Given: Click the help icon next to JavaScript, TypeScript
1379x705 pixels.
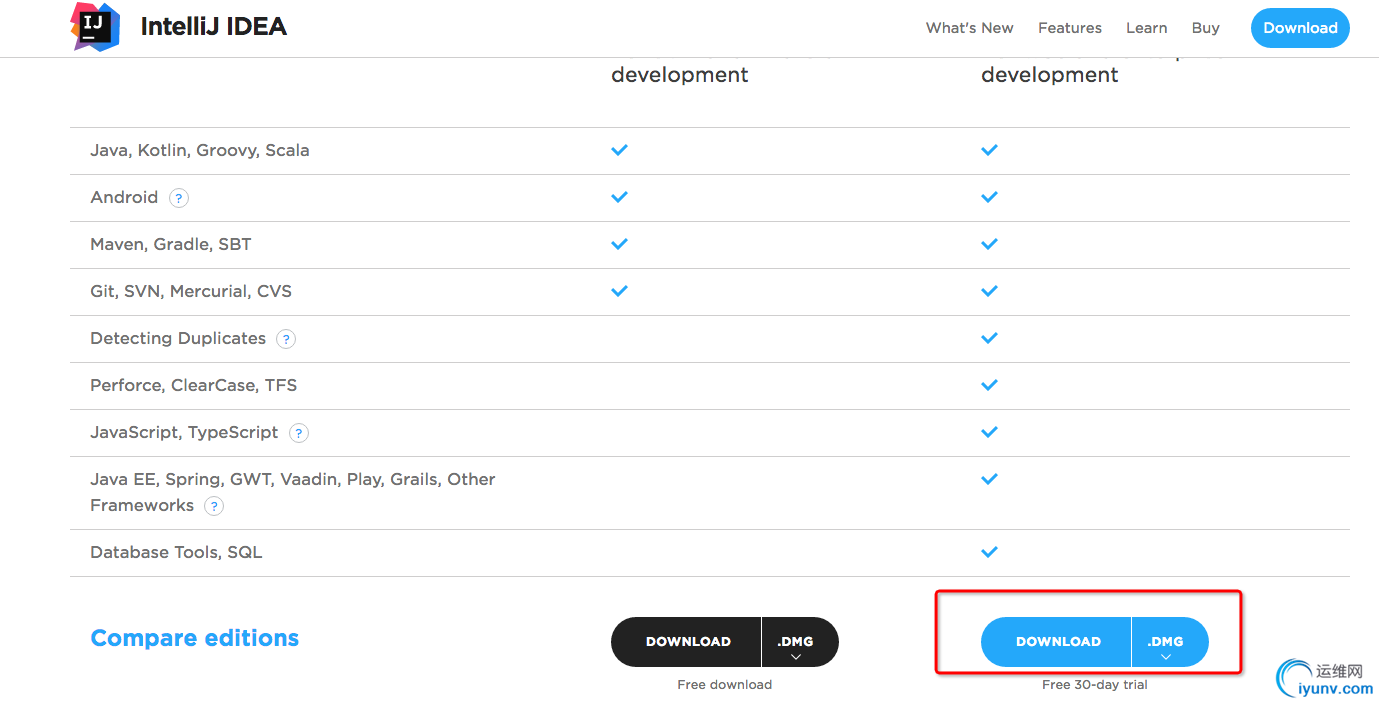Looking at the screenshot, I should (299, 433).
